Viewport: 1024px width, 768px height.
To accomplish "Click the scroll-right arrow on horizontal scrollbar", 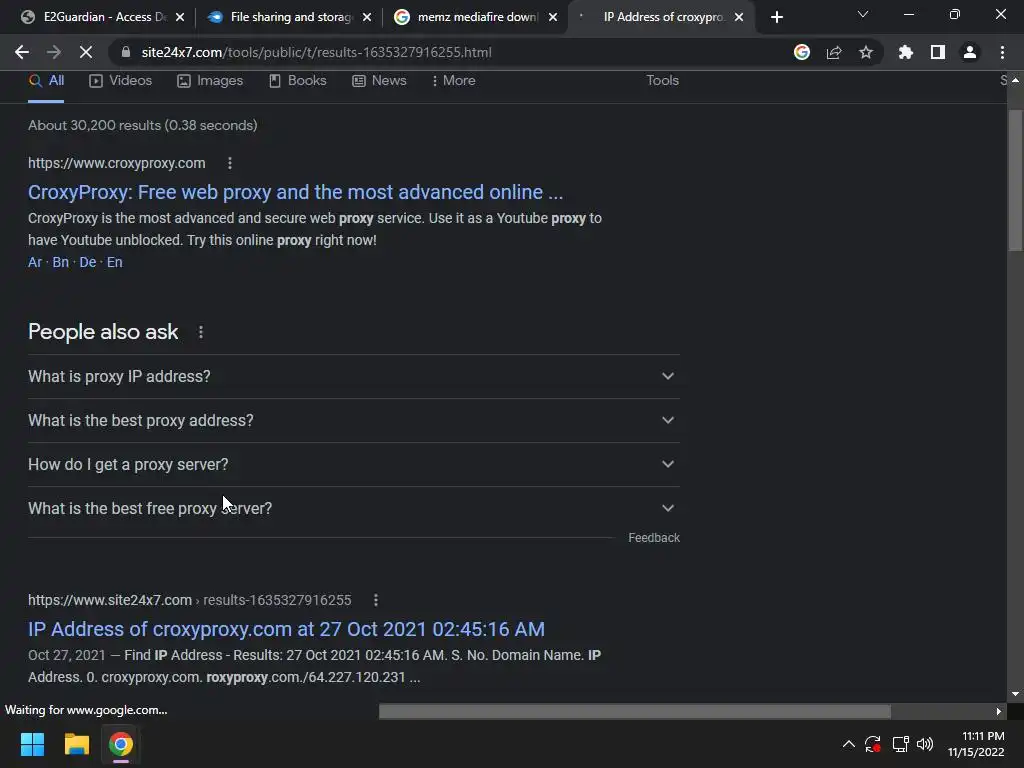I will point(999,711).
